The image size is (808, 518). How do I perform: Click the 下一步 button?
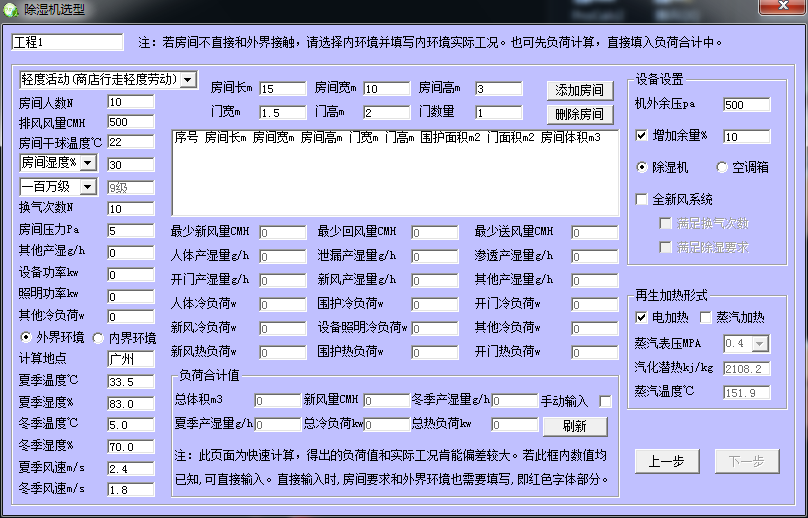click(747, 461)
